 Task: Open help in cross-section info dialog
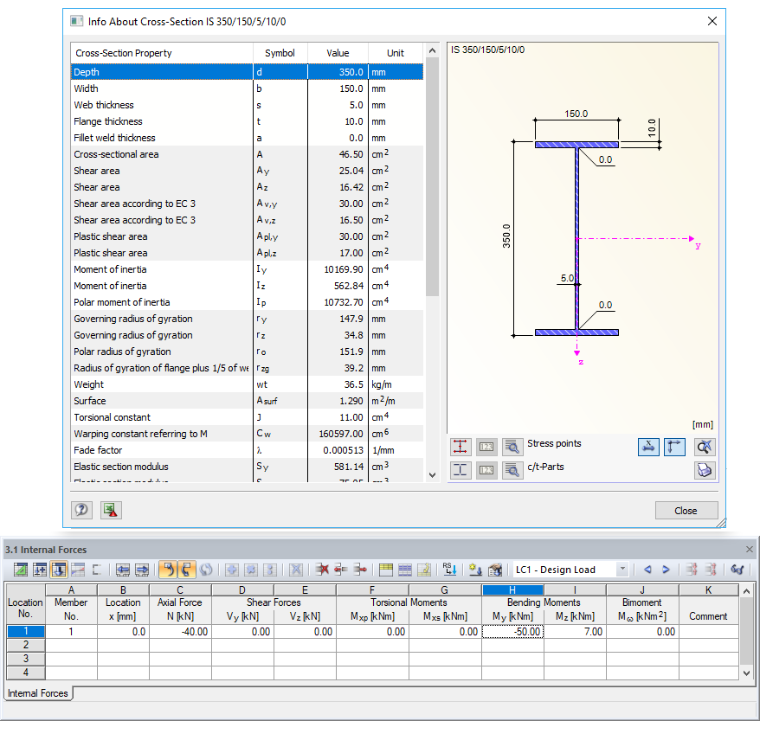(x=82, y=510)
